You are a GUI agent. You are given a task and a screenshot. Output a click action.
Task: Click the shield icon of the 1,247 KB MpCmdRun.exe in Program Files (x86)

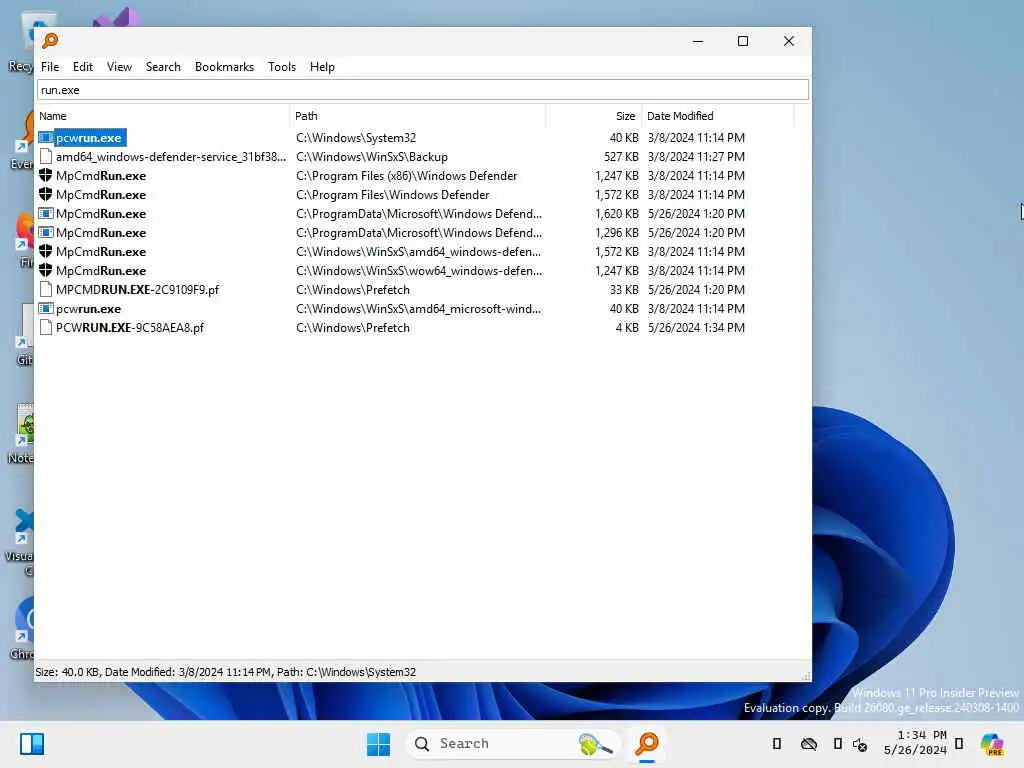(46, 176)
